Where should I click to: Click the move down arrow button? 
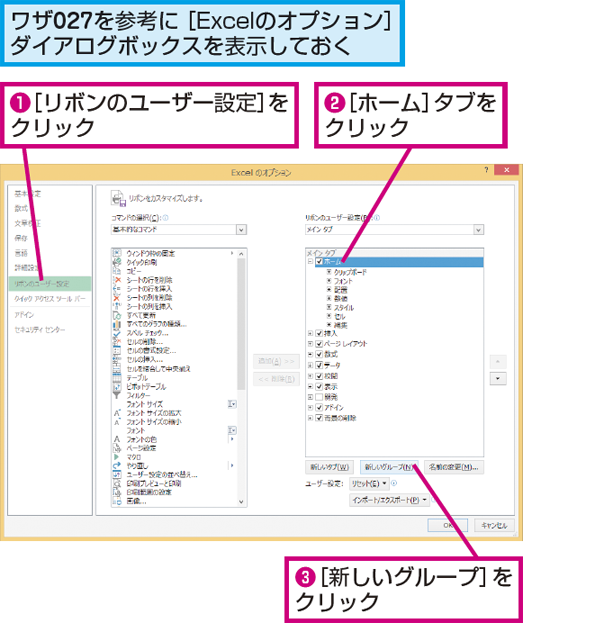(498, 379)
